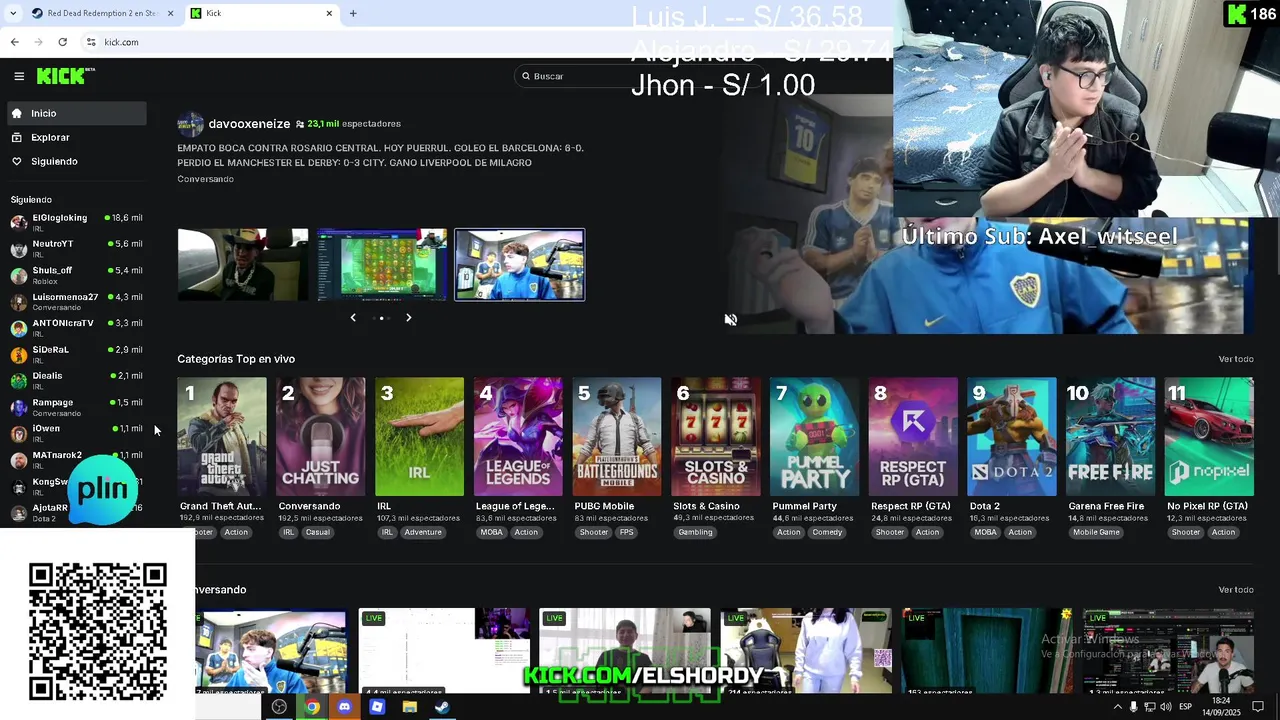Unmute the featured stream preview
1280x720 pixels.
point(731,320)
